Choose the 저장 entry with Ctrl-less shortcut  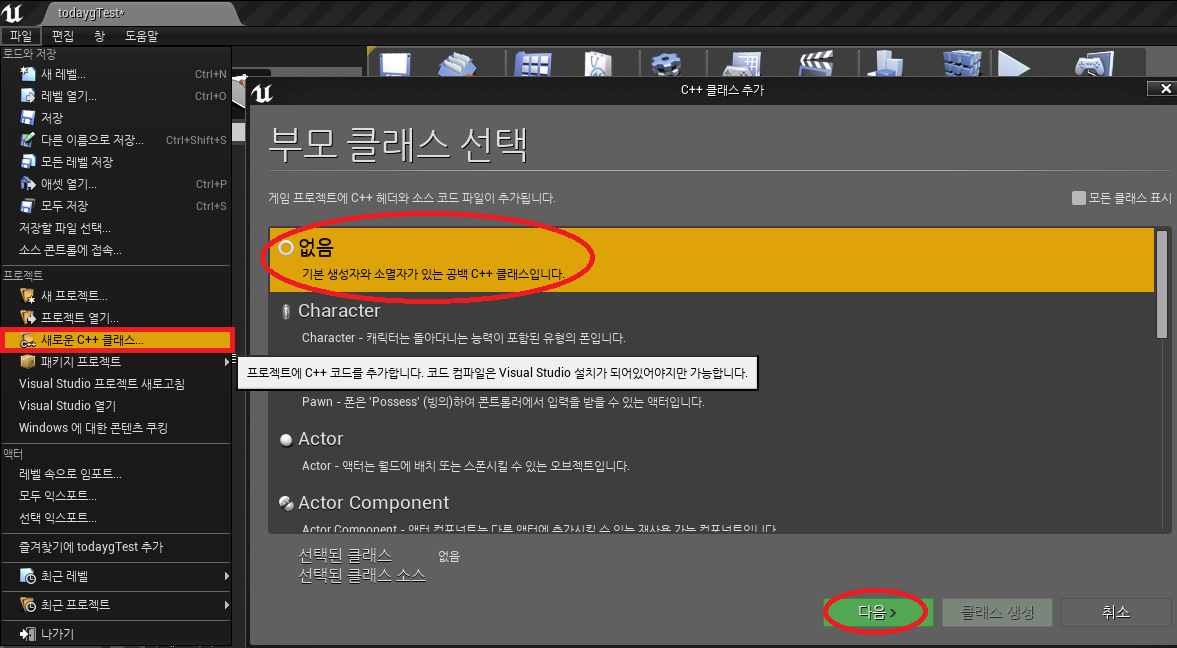click(116, 118)
